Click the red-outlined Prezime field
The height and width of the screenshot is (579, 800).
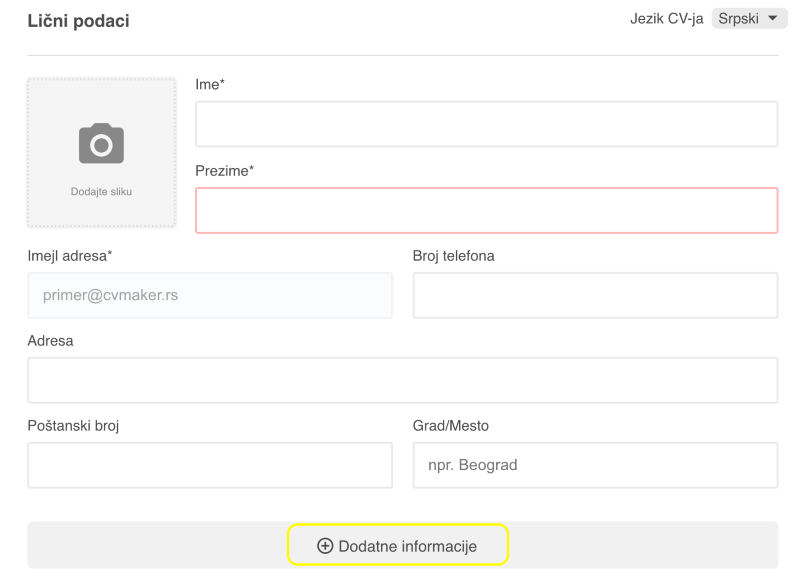(x=486, y=210)
